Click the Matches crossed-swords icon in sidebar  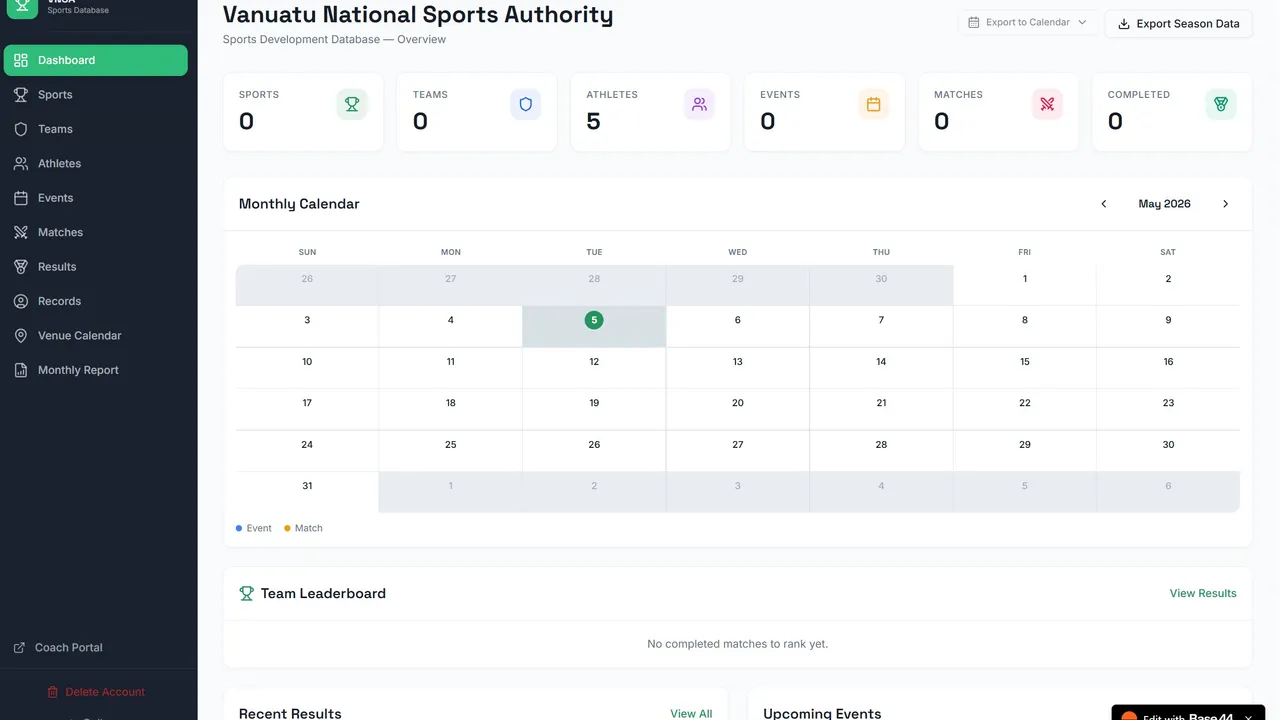click(20, 233)
